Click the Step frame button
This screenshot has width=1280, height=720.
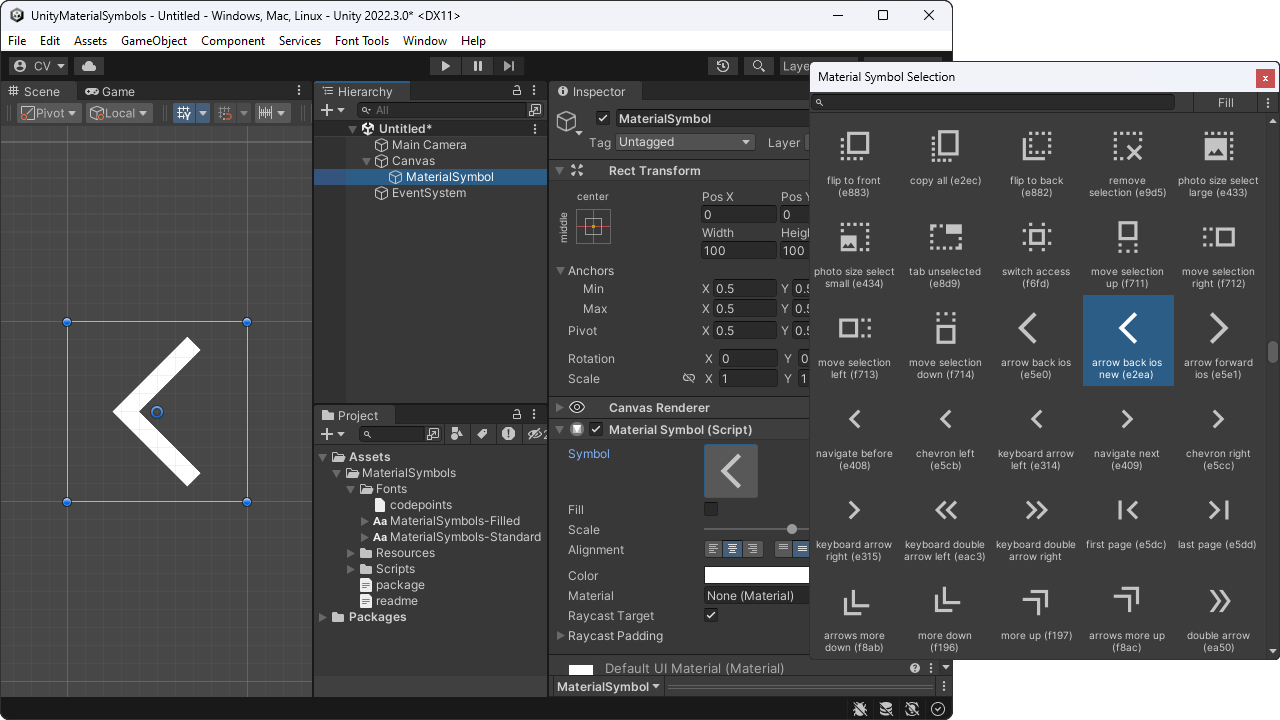[508, 65]
